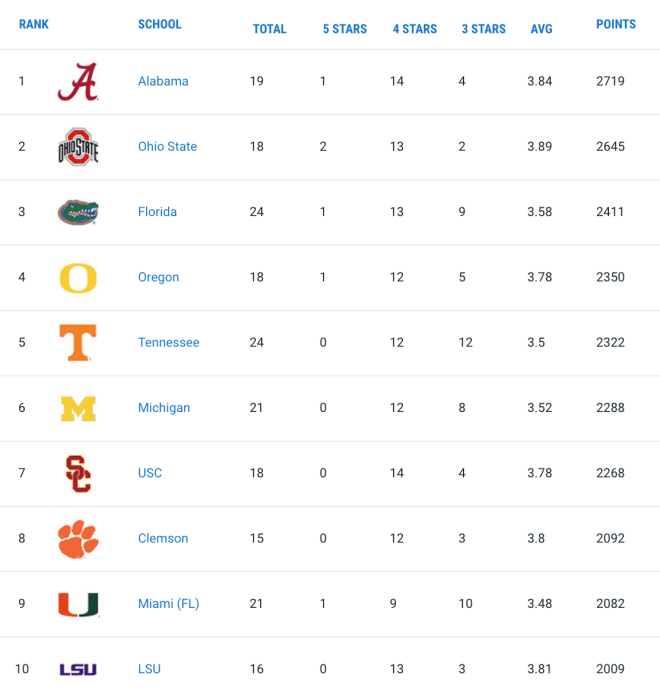Follow the Tennessee school link

point(169,342)
